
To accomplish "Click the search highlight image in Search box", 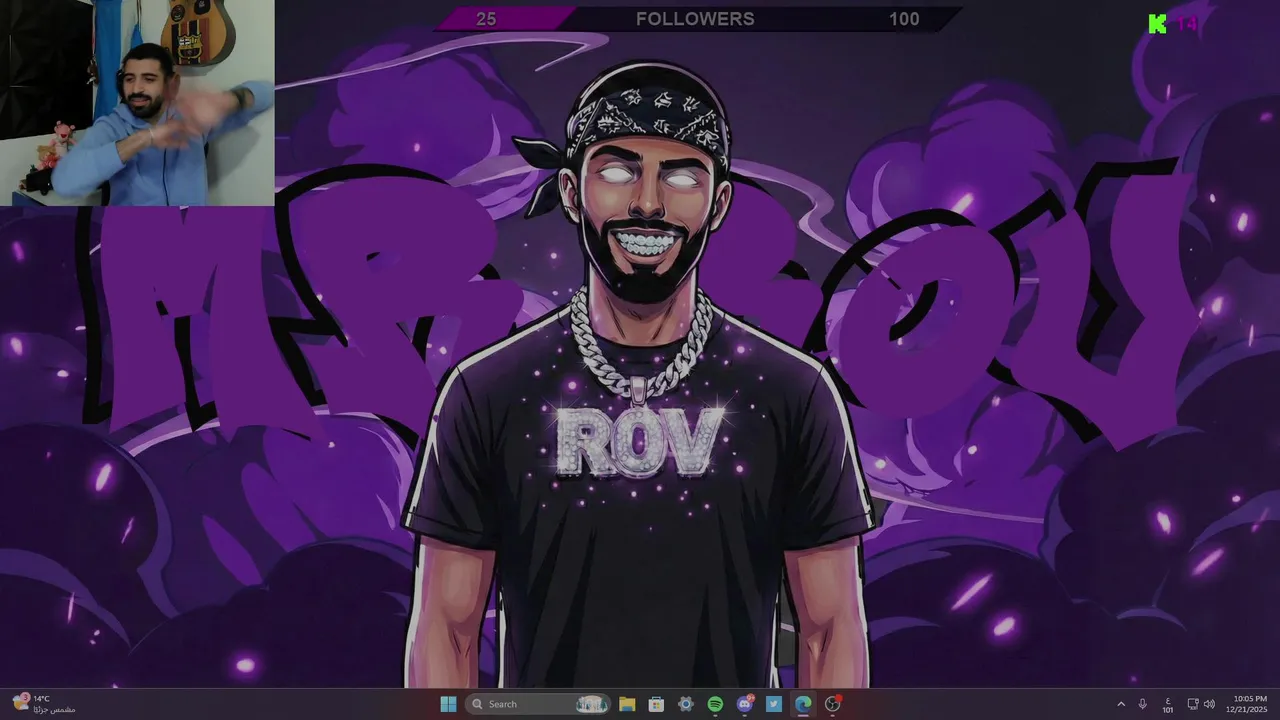I will [591, 704].
